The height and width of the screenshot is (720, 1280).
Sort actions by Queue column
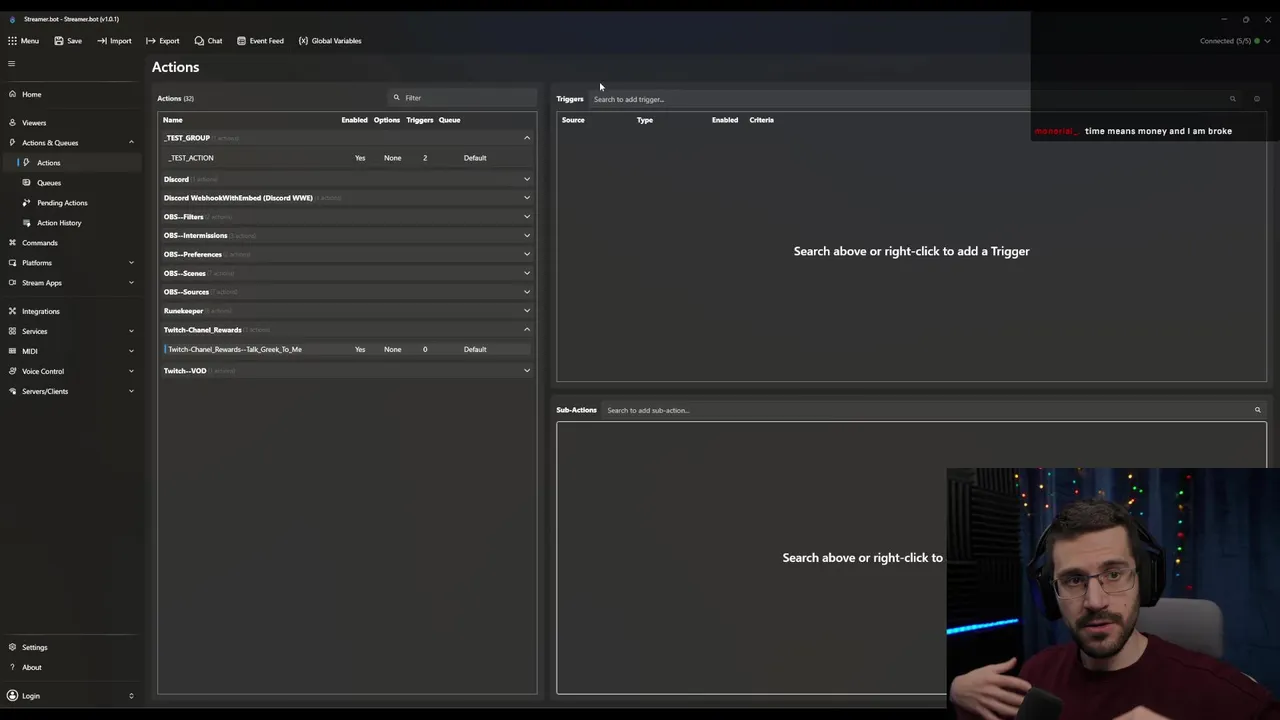click(x=449, y=120)
